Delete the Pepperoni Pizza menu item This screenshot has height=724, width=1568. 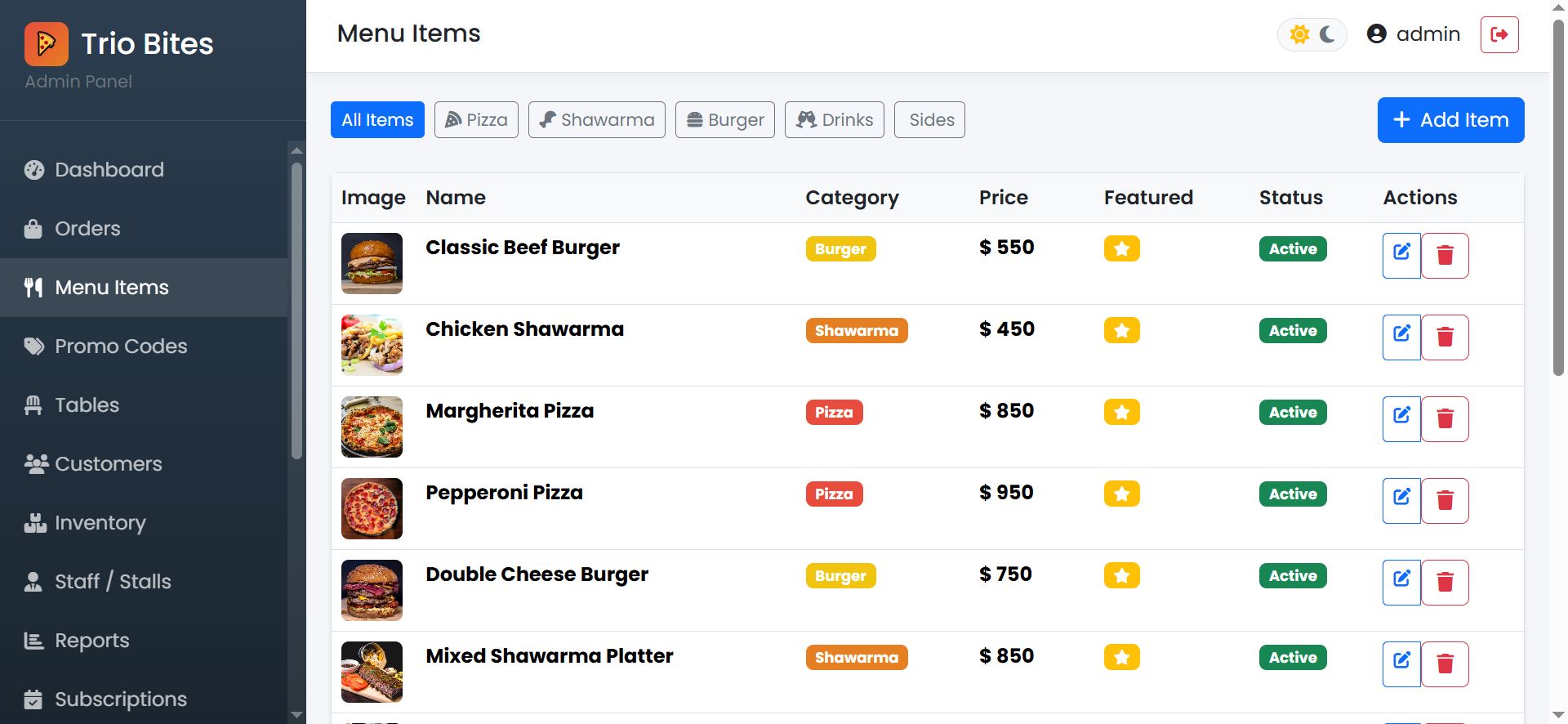[1445, 500]
